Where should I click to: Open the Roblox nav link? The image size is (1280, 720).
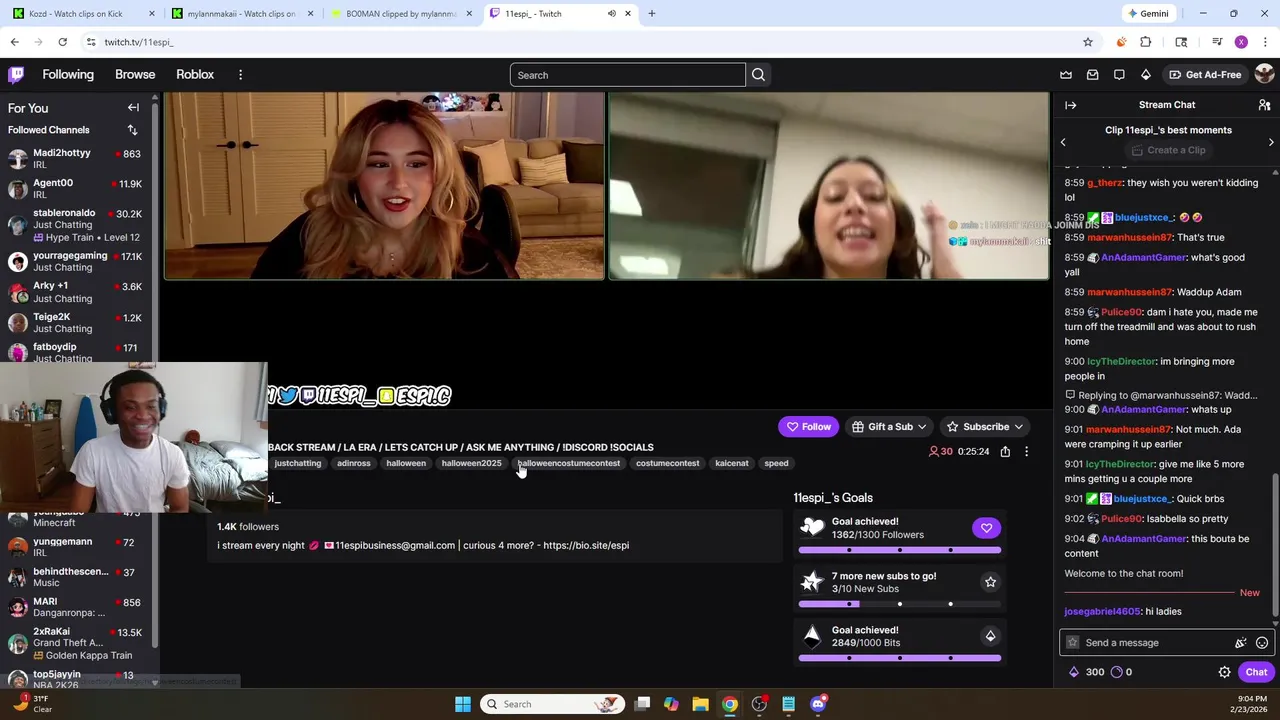[x=195, y=75]
